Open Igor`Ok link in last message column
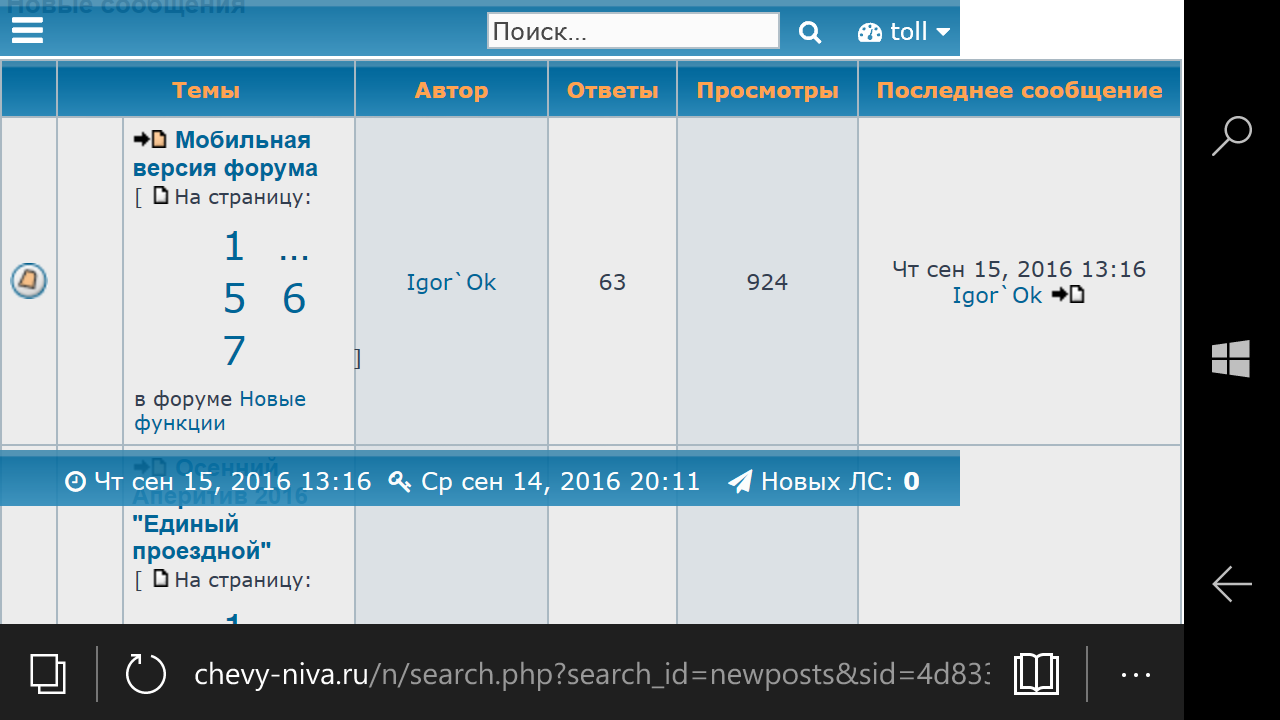Viewport: 1280px width, 720px height. [x=997, y=295]
